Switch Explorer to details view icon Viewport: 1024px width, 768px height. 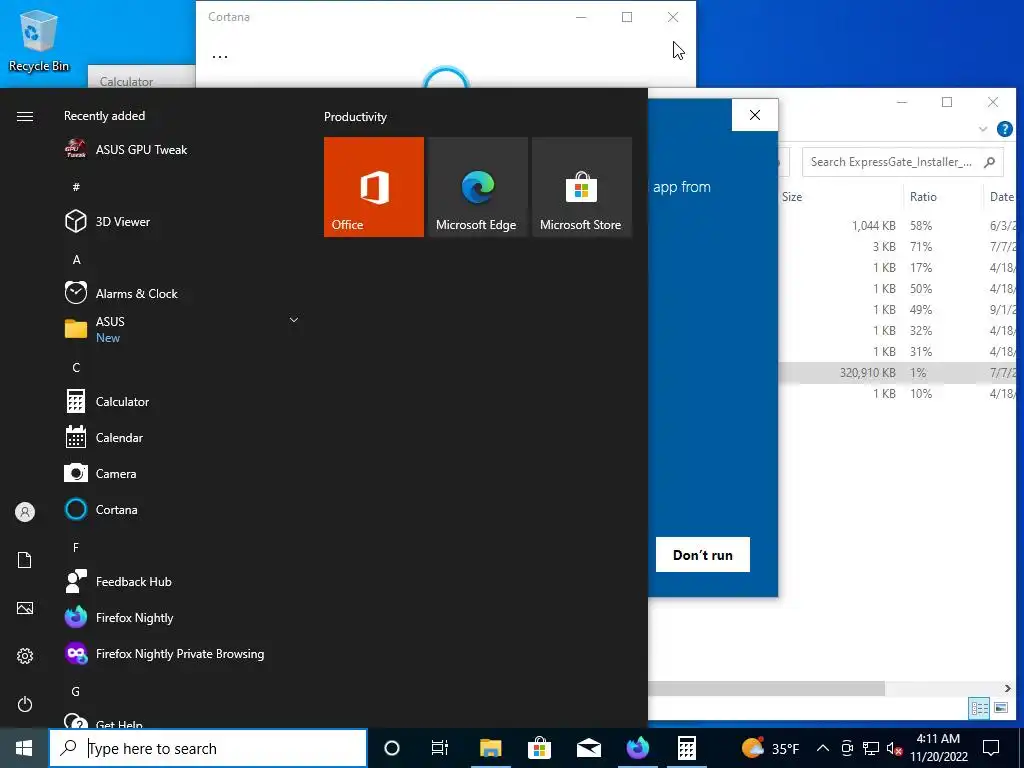point(979,708)
